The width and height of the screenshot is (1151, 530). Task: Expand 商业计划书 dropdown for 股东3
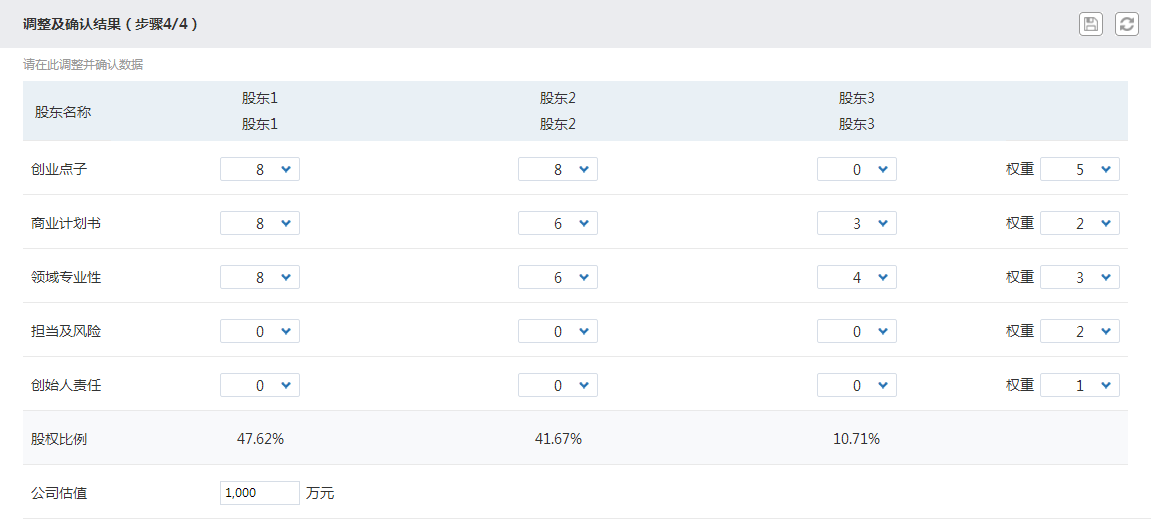coord(857,223)
